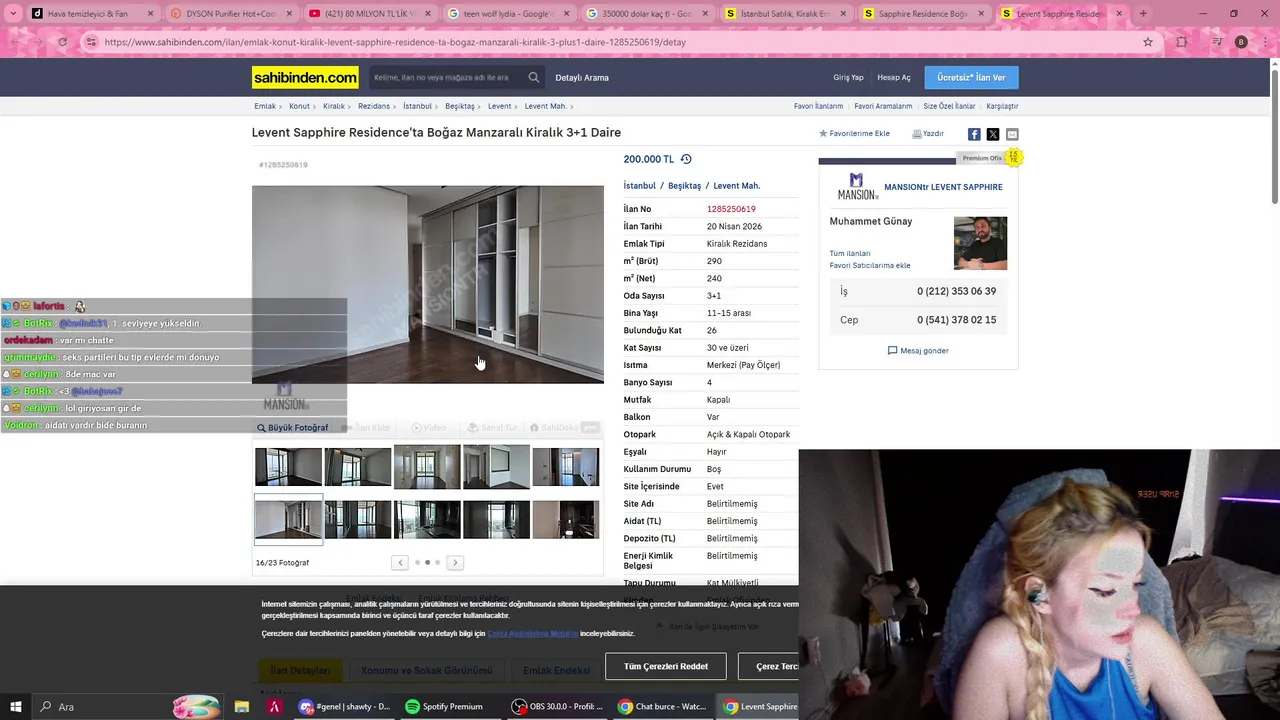Click Giriş Yap link
The width and height of the screenshot is (1280, 720).
[848, 77]
